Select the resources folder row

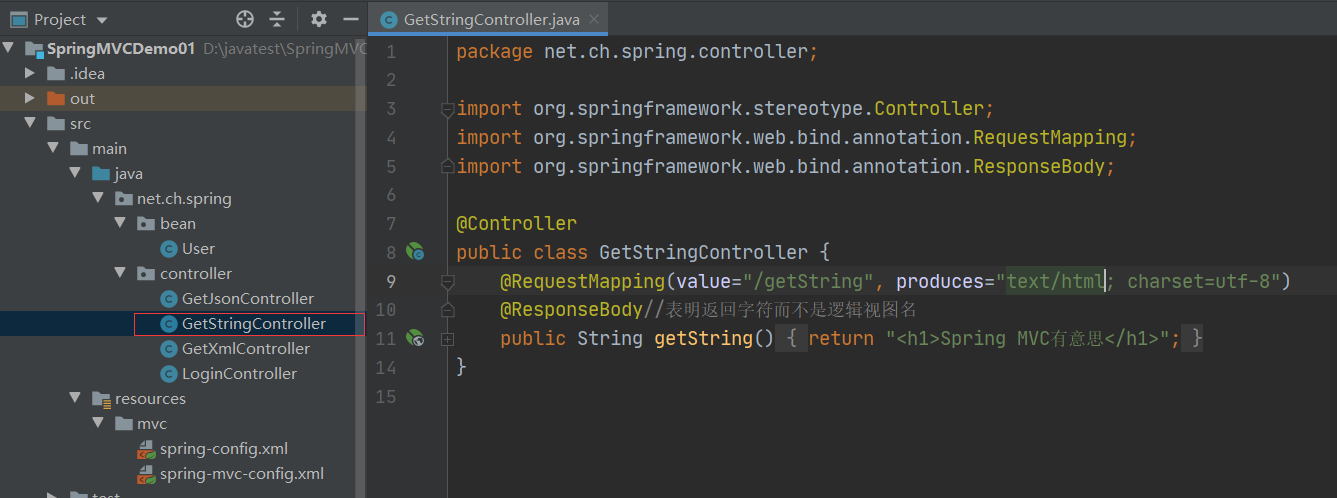183,398
